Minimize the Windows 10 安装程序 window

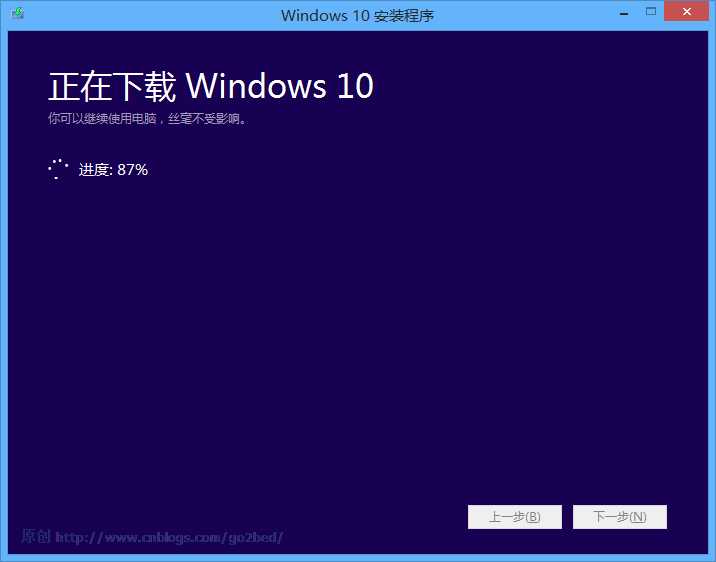pyautogui.click(x=624, y=13)
